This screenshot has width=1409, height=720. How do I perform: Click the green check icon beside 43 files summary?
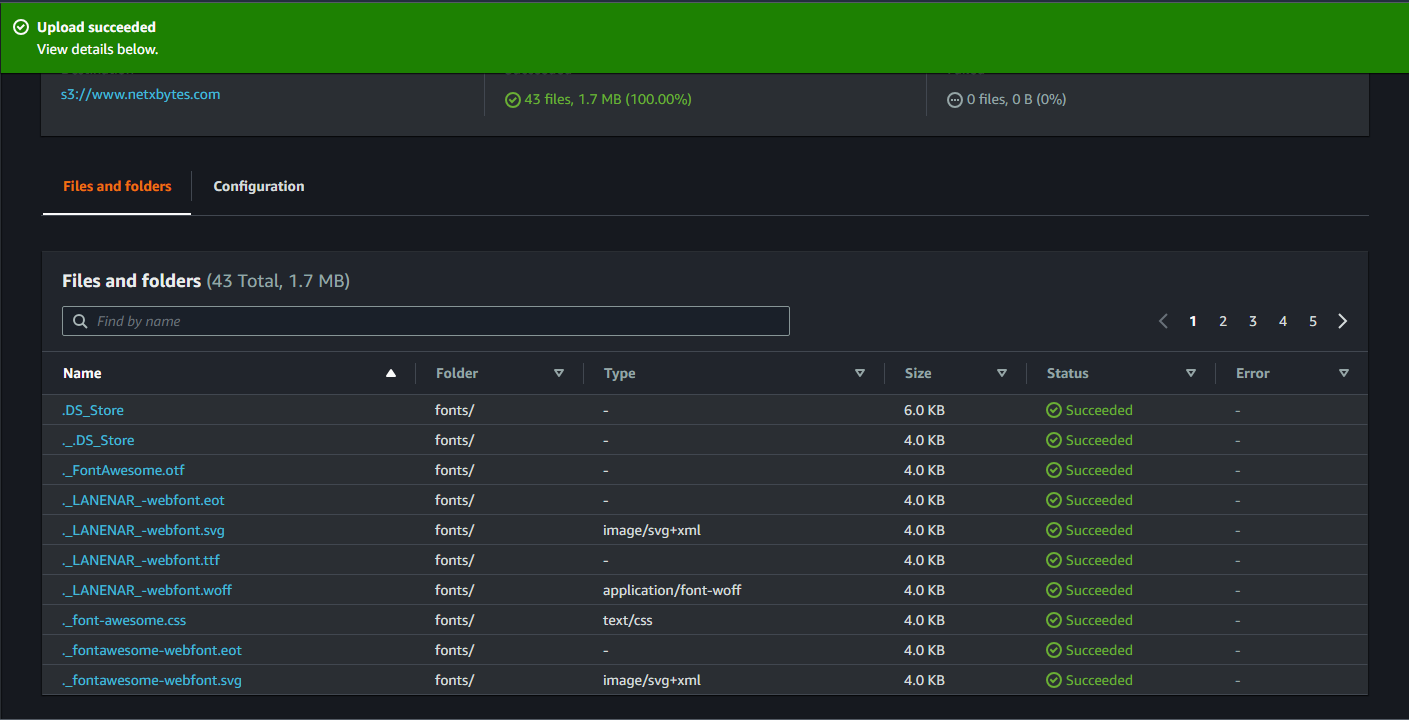point(513,100)
